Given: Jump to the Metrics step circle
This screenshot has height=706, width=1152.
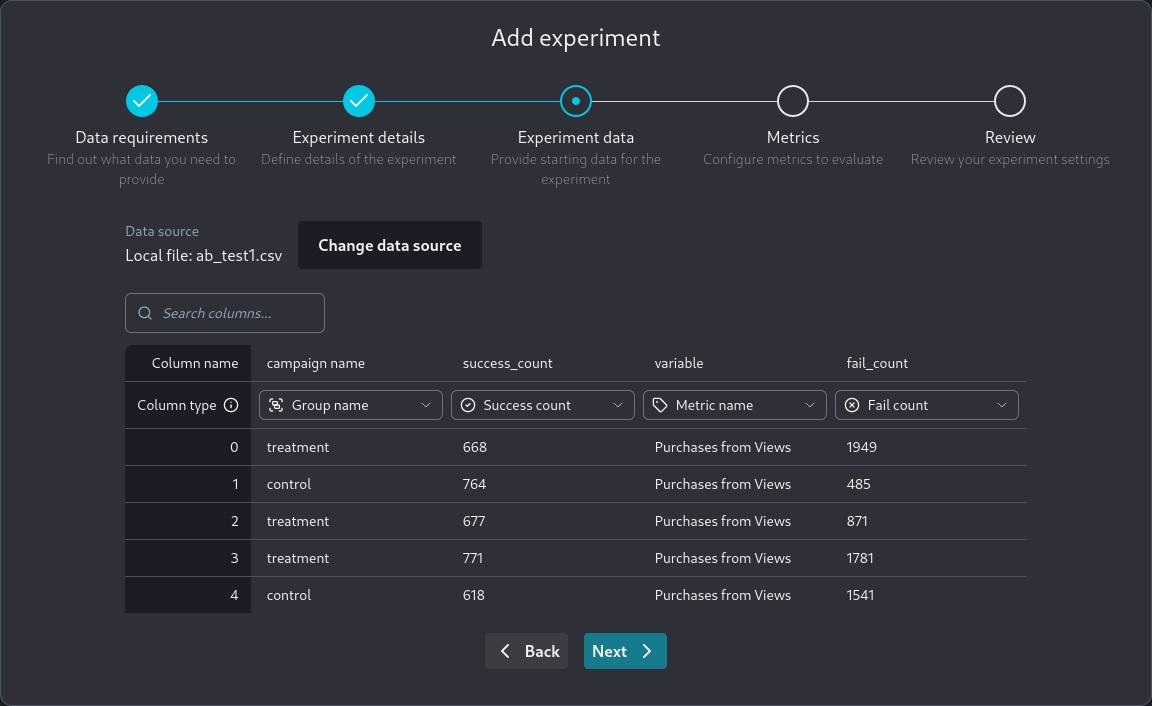Looking at the screenshot, I should point(793,101).
